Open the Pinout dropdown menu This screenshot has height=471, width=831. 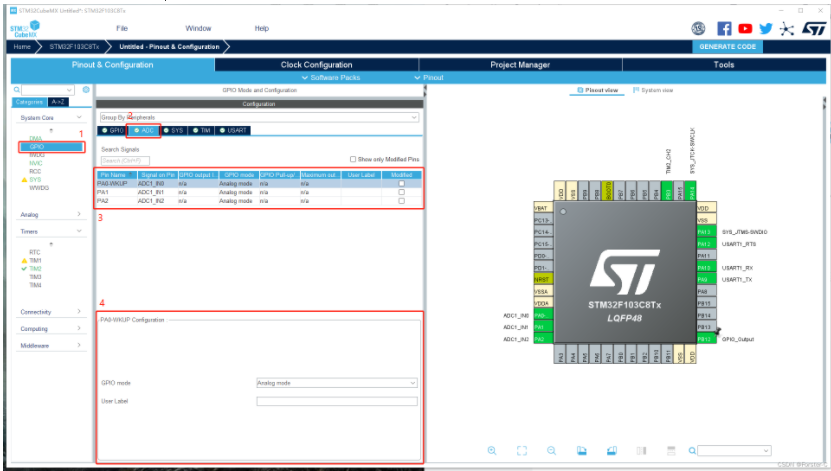point(429,77)
